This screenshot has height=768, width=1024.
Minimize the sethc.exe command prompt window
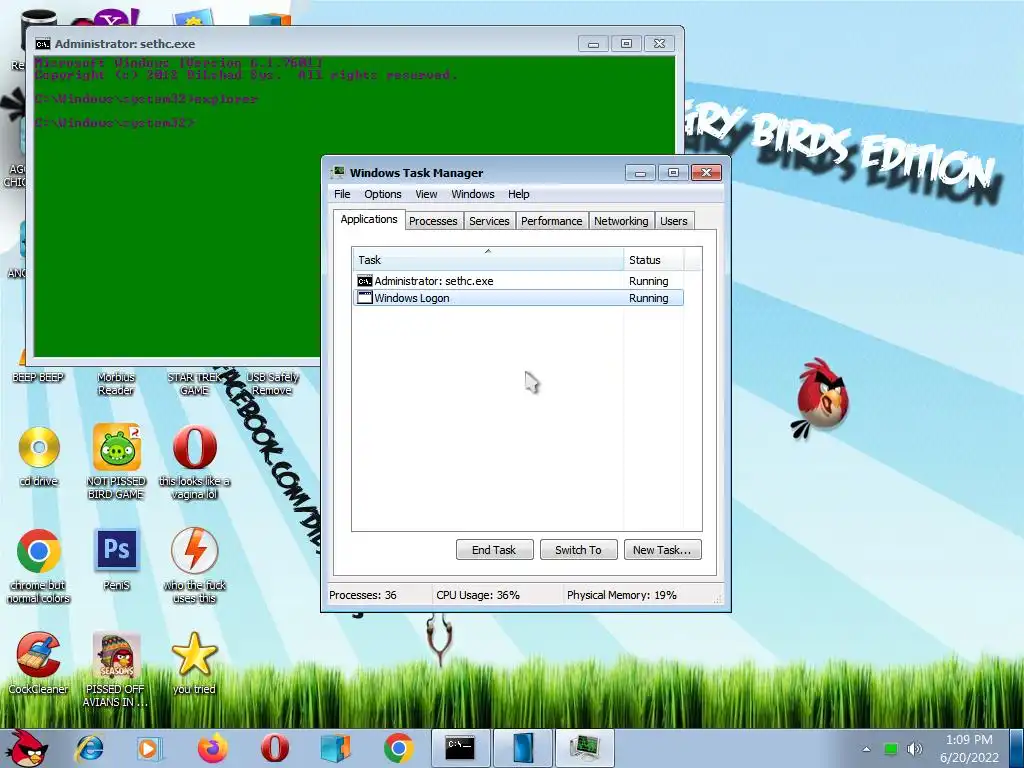tap(594, 44)
